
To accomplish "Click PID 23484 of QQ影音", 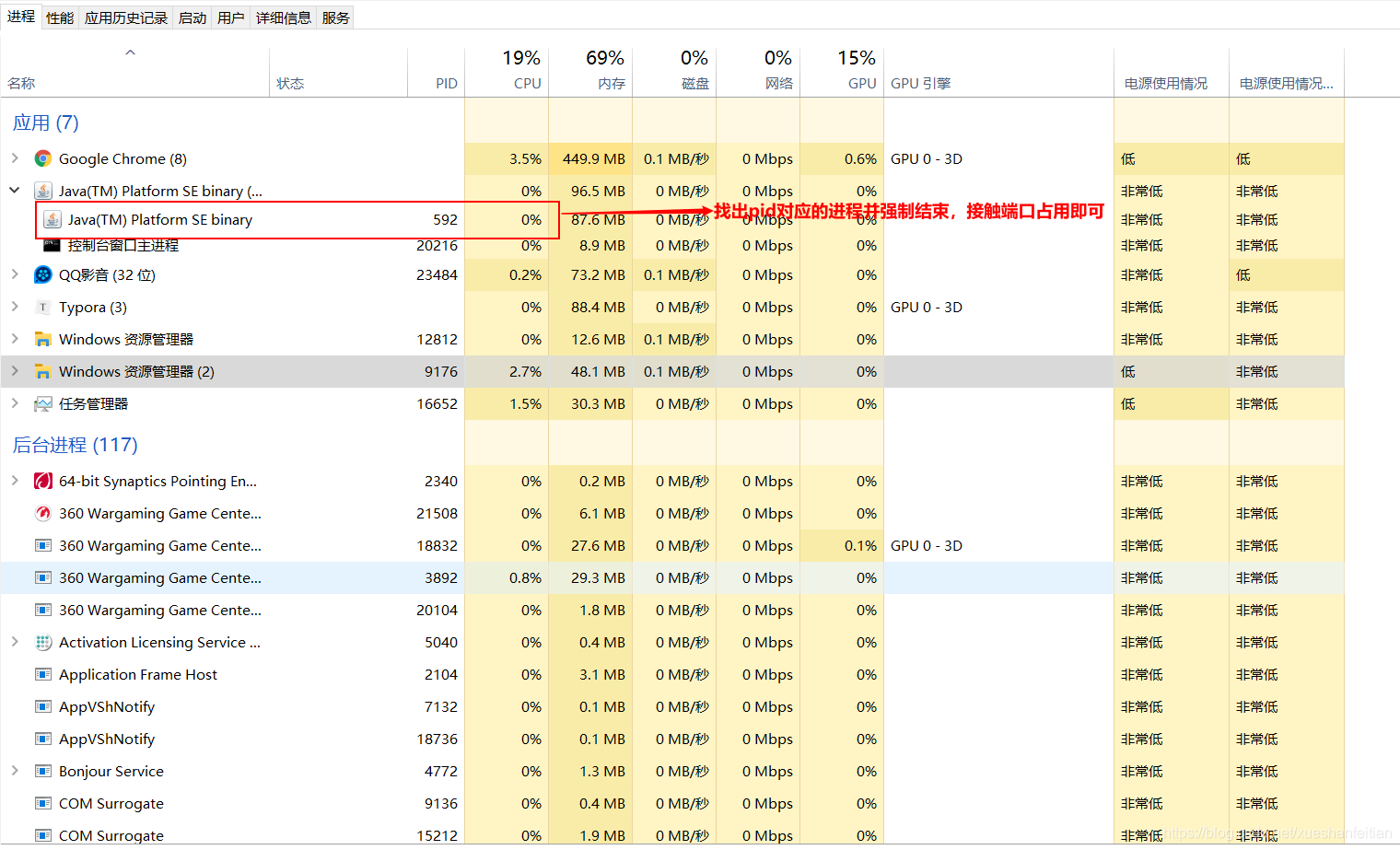I will point(437,274).
